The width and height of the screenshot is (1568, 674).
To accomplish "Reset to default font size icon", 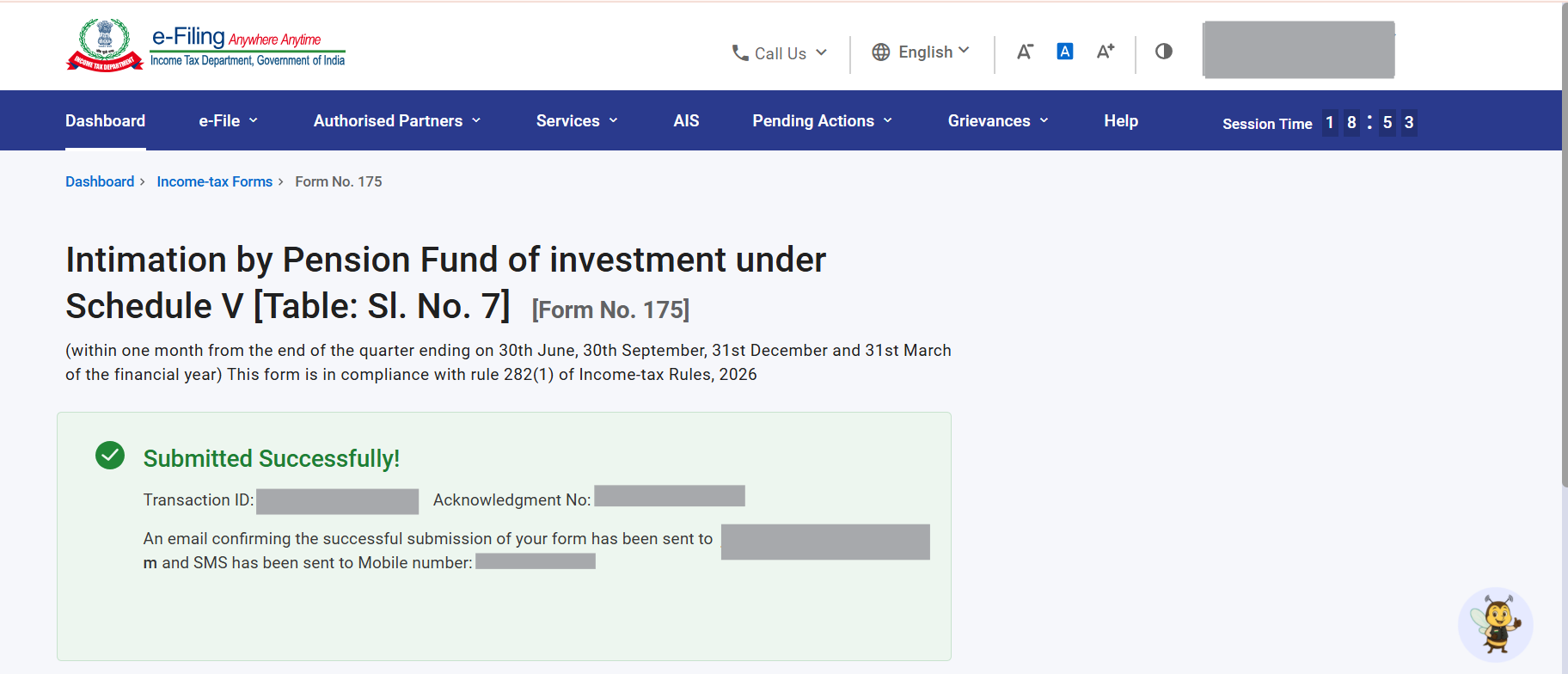I will (x=1065, y=52).
